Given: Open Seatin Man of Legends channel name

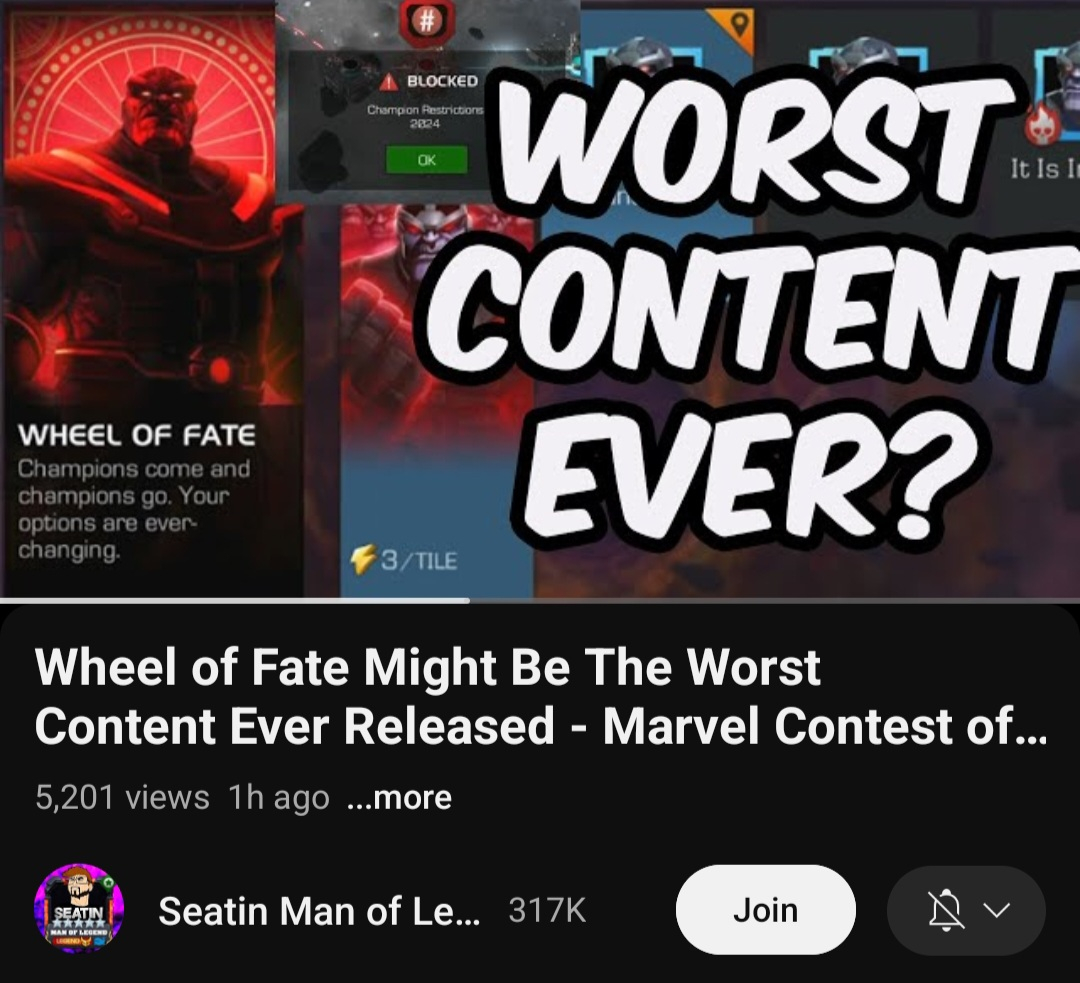Looking at the screenshot, I should [x=319, y=911].
